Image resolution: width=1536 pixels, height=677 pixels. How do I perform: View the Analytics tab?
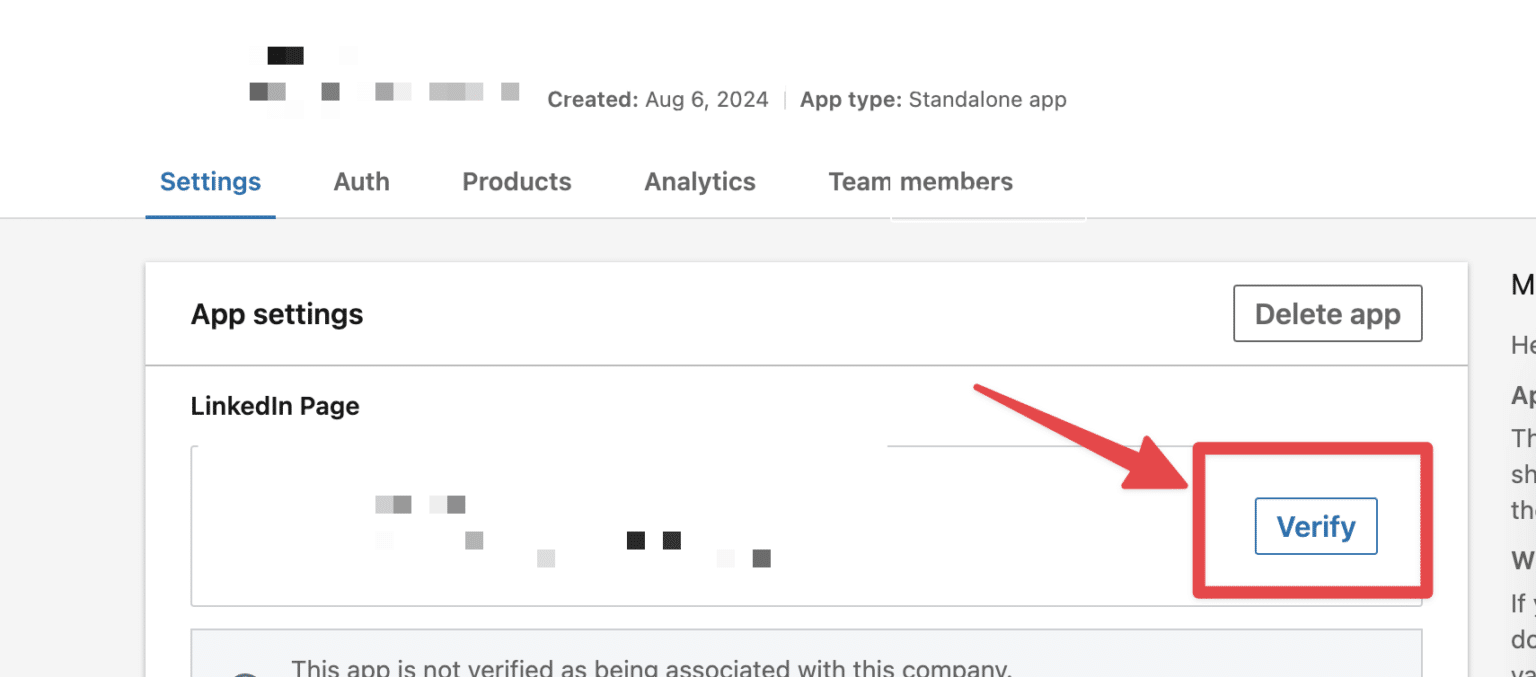699,182
